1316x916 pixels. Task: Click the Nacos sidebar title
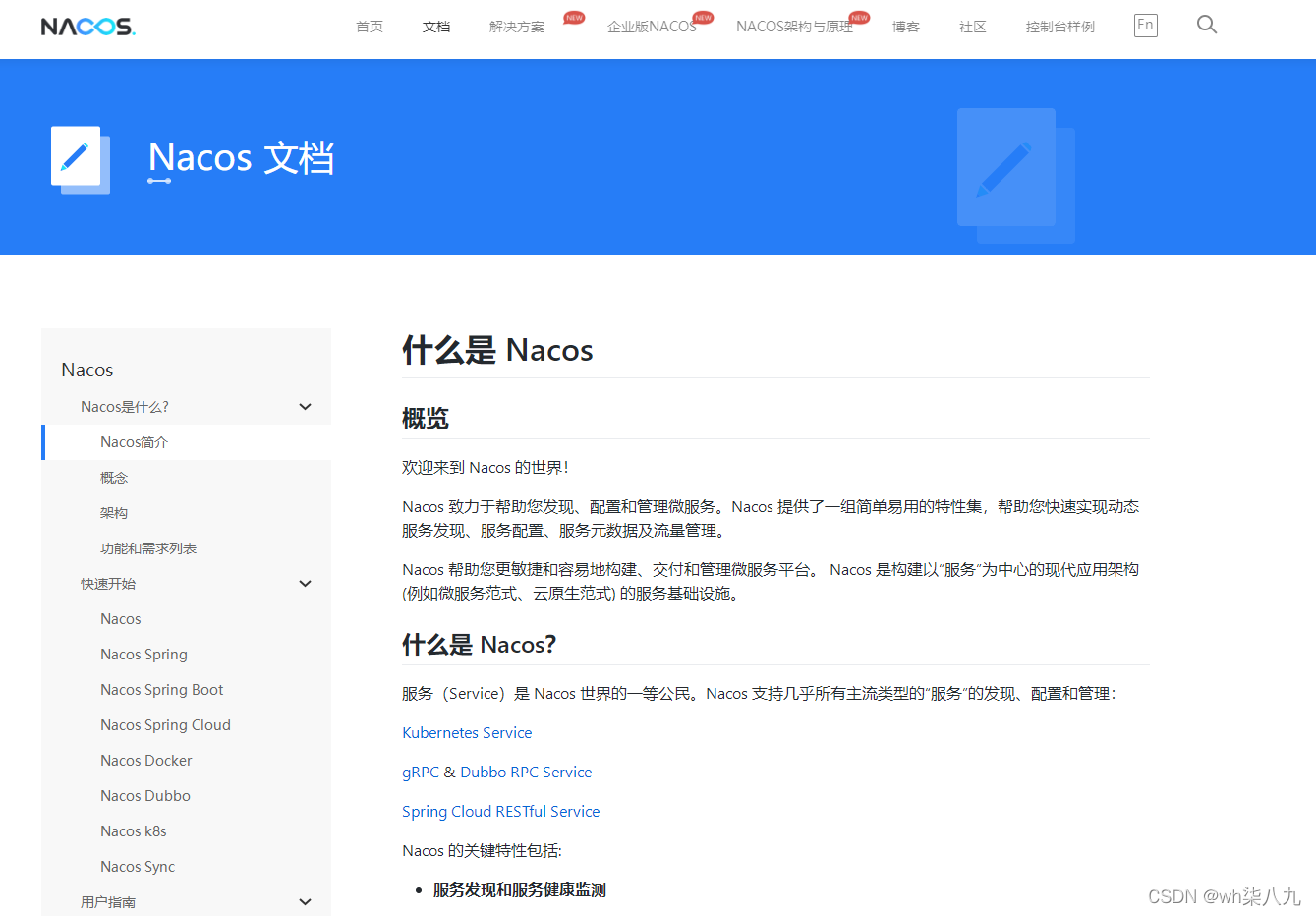87,370
